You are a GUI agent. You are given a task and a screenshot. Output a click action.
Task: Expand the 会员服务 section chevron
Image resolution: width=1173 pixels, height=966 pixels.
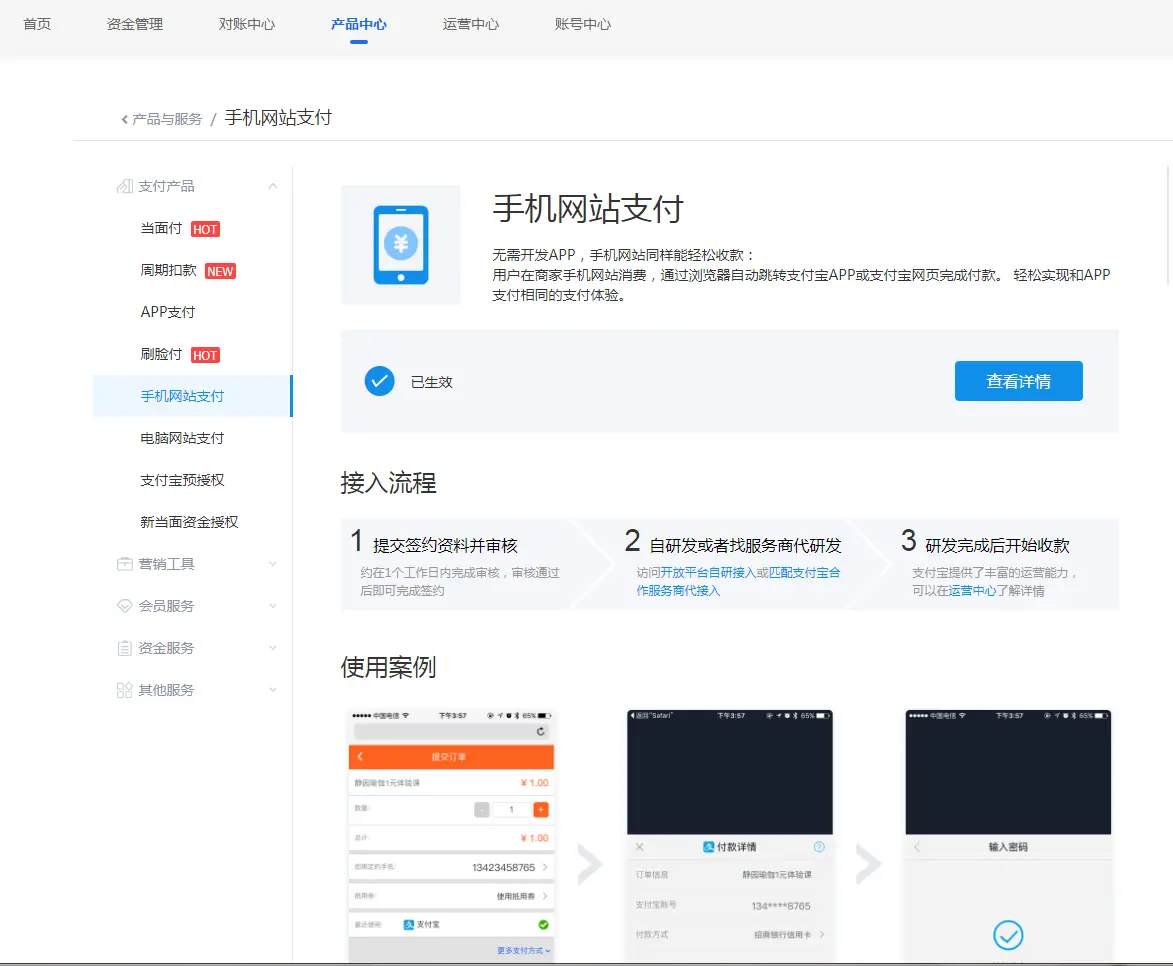point(273,606)
